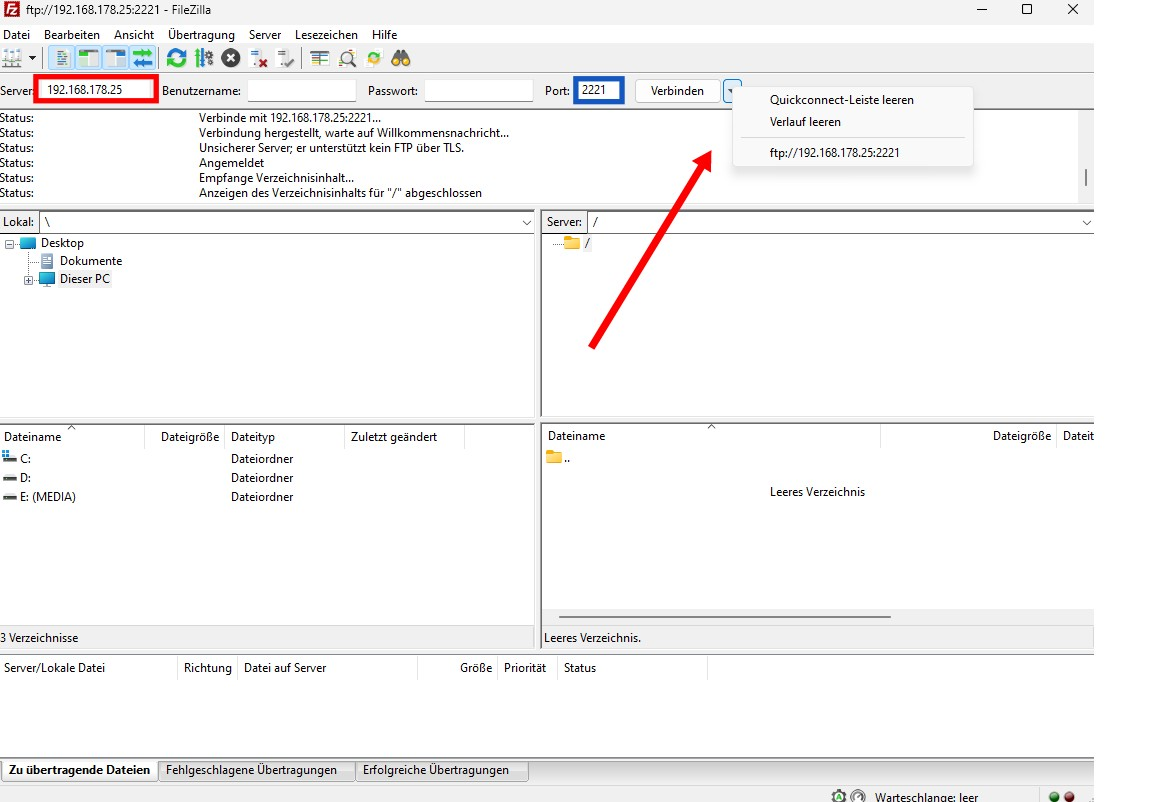
Task: Click the process queue toolbar icon
Action: [203, 58]
